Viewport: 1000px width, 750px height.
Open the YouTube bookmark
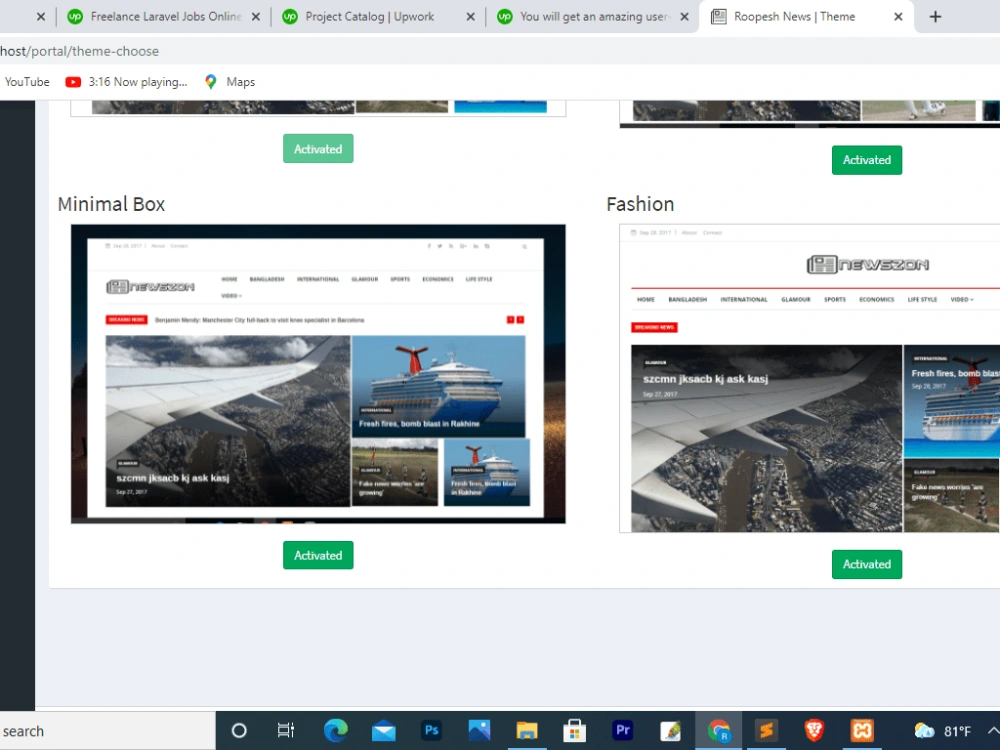pyautogui.click(x=27, y=82)
